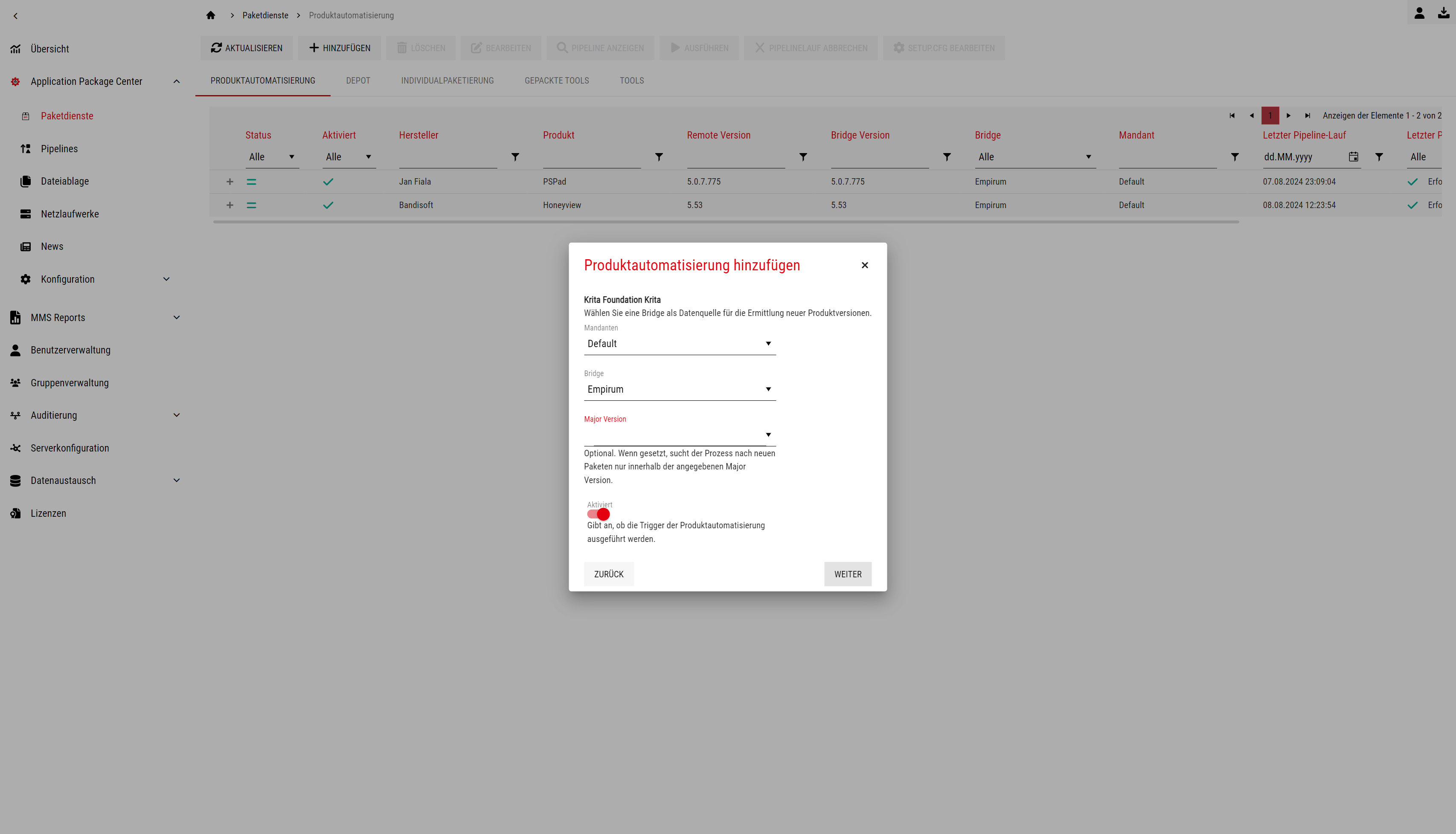Click the Bridge Version filter icon
This screenshot has width=1456, height=834.
click(947, 157)
